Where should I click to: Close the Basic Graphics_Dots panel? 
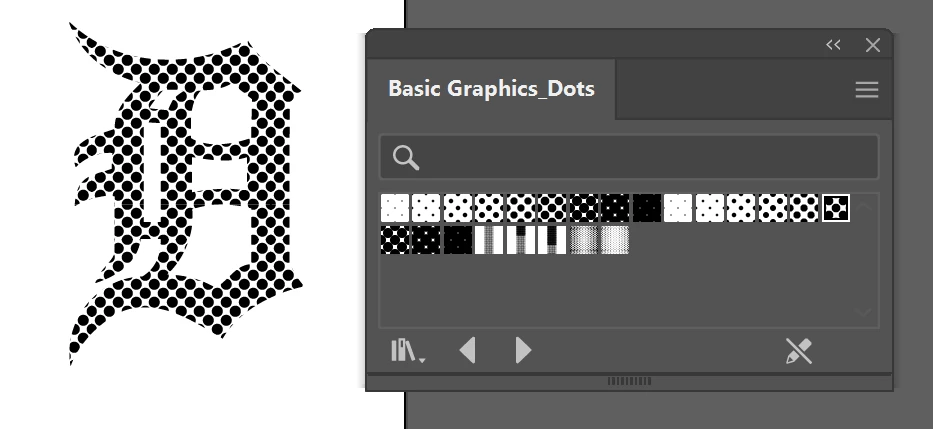tap(872, 45)
